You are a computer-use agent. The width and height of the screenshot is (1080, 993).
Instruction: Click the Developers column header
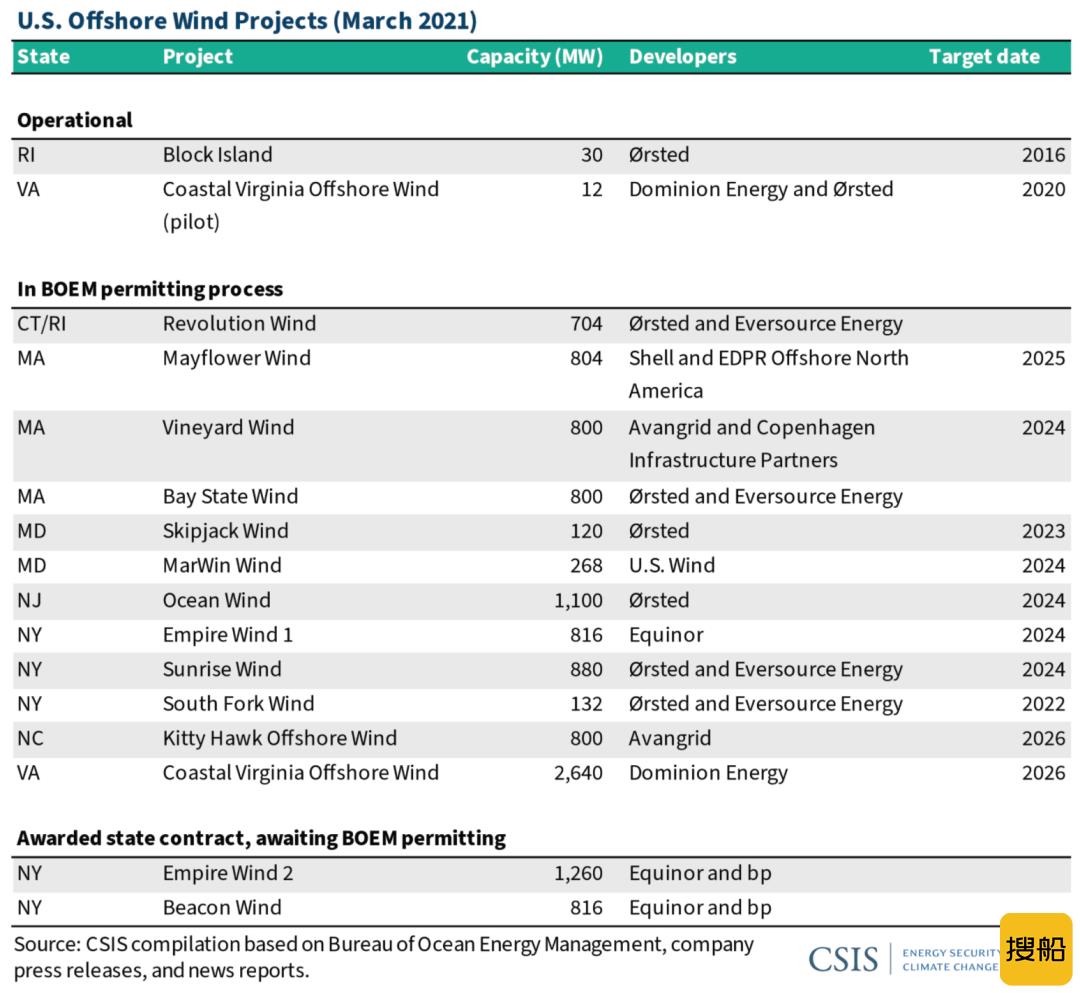(x=683, y=56)
